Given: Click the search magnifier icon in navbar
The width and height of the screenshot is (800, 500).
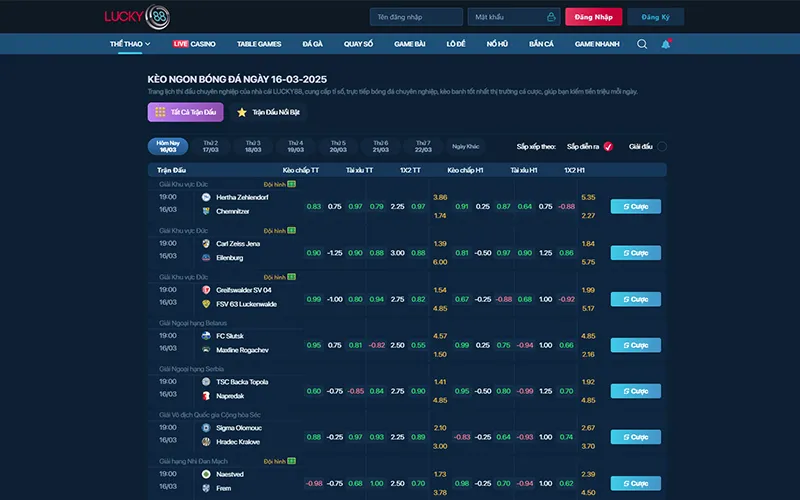Looking at the screenshot, I should pyautogui.click(x=641, y=44).
